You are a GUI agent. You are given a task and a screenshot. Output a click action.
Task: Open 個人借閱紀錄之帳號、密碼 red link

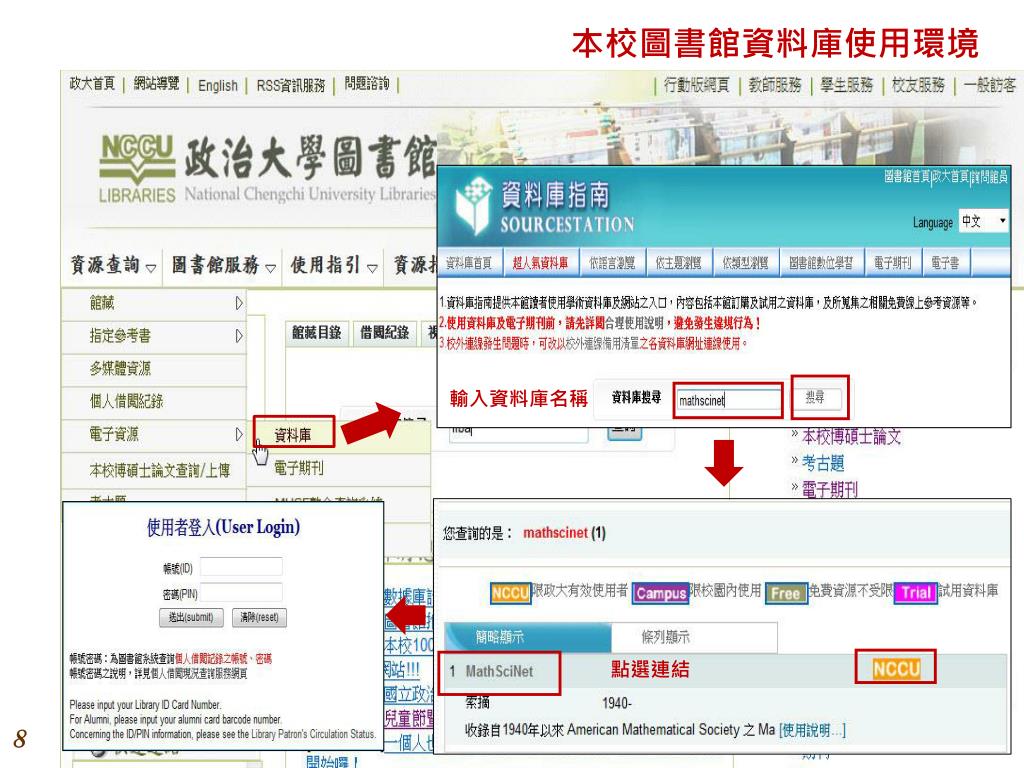(223, 658)
